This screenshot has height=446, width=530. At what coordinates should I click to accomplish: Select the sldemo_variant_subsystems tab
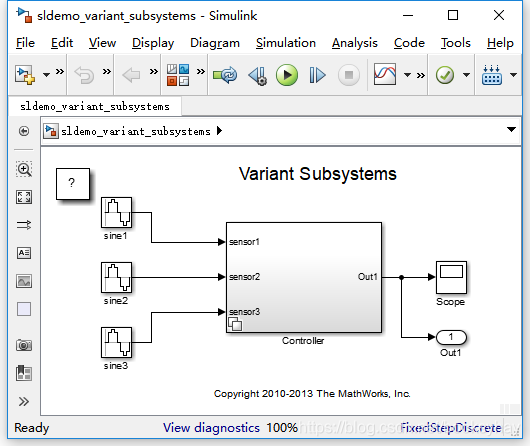[x=95, y=107]
